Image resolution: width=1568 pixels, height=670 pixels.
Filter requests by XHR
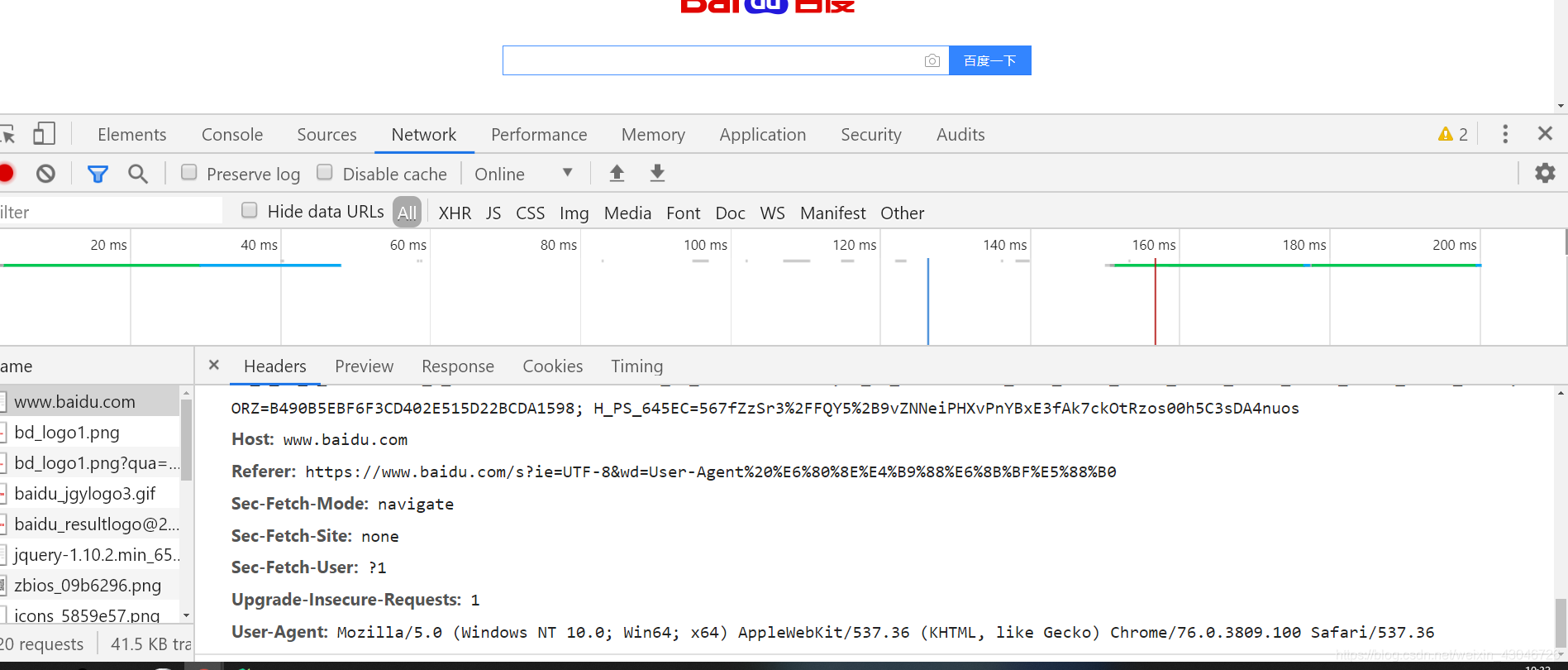pyautogui.click(x=455, y=213)
